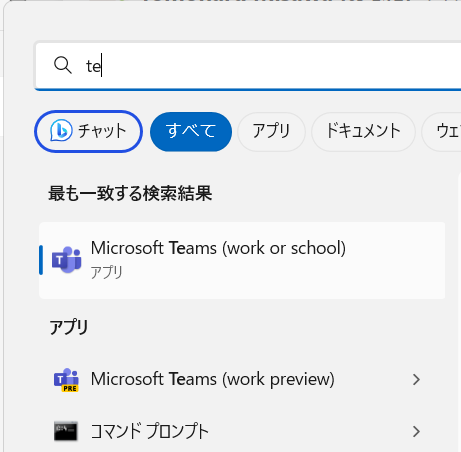Open Microsoft Teams (work preview) result text
Viewport: 461px width, 452px height.
(213, 379)
